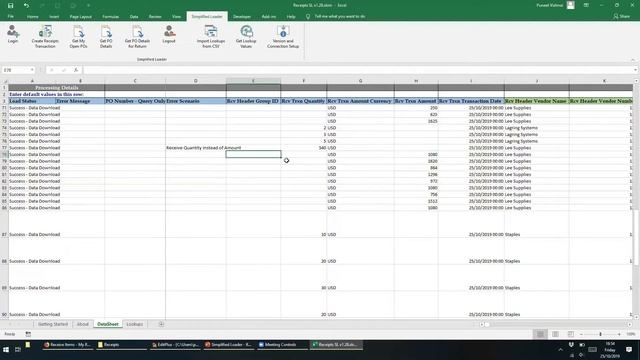Switch to Normal view in status bar
640x360 pixels.
(x=540, y=334)
